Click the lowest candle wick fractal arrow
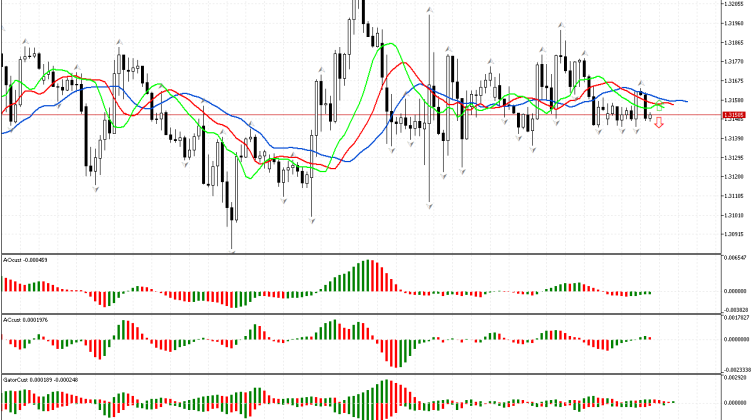 (x=232, y=252)
